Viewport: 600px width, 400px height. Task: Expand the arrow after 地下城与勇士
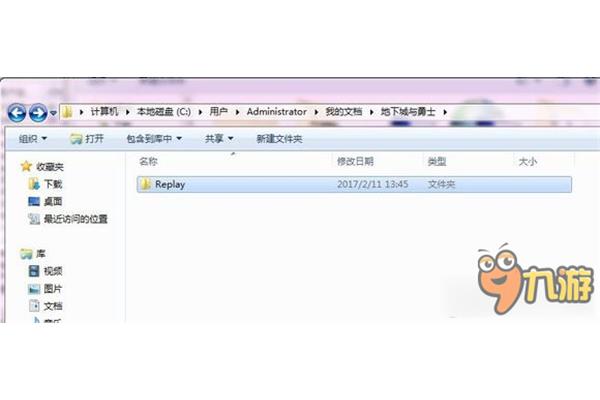(445, 112)
